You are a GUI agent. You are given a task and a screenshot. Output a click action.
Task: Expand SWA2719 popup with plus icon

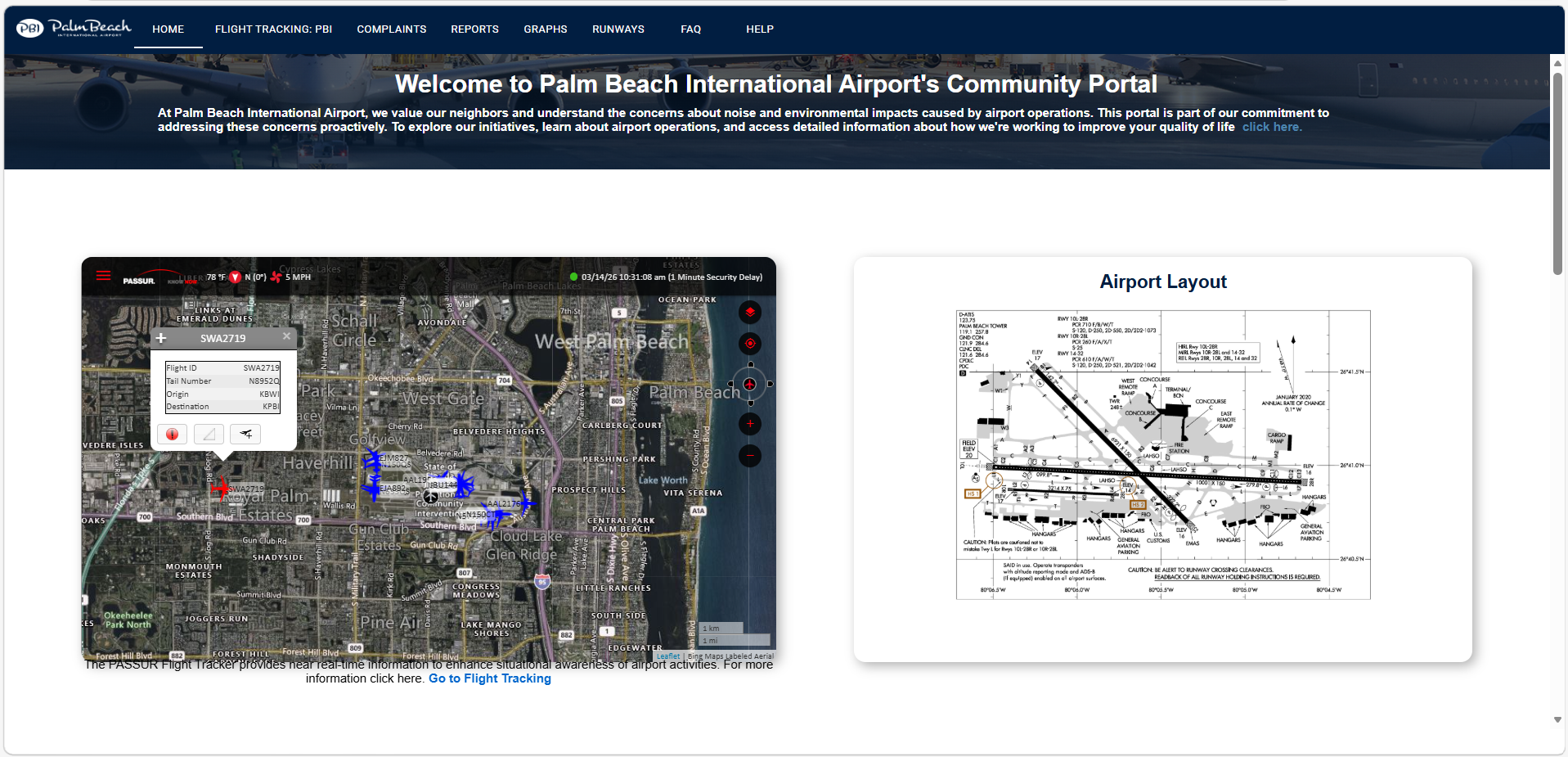[x=161, y=338]
